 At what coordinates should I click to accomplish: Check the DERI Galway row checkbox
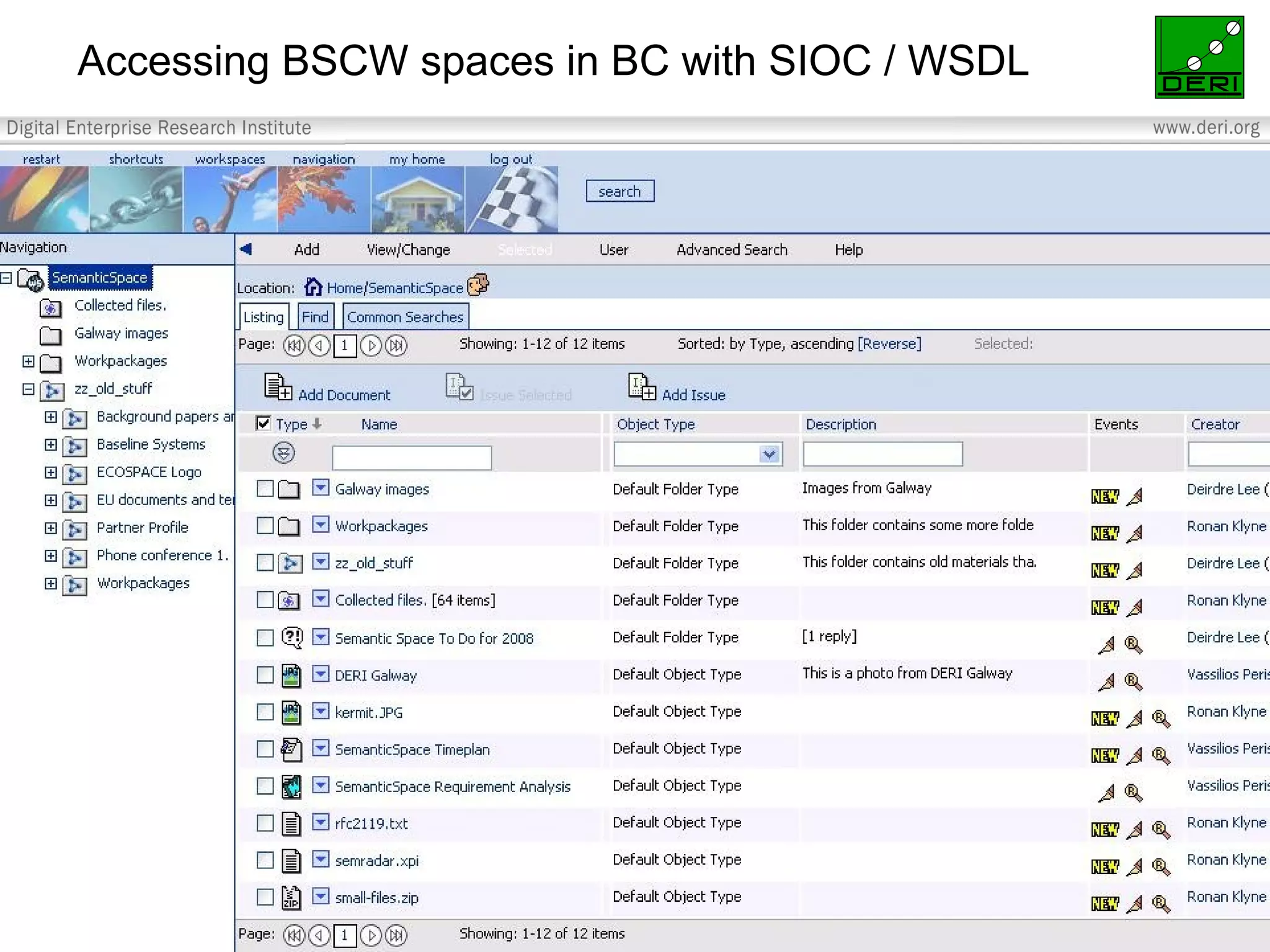(x=265, y=674)
